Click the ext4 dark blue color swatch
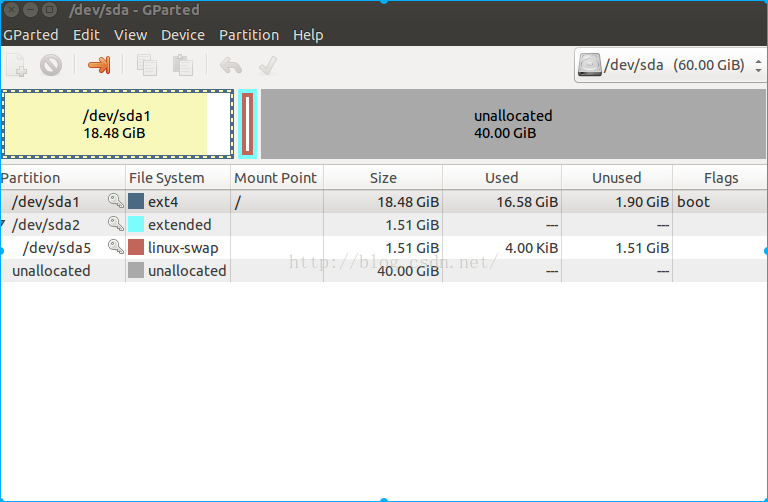Screen dimensions: 768x502 pos(136,201)
